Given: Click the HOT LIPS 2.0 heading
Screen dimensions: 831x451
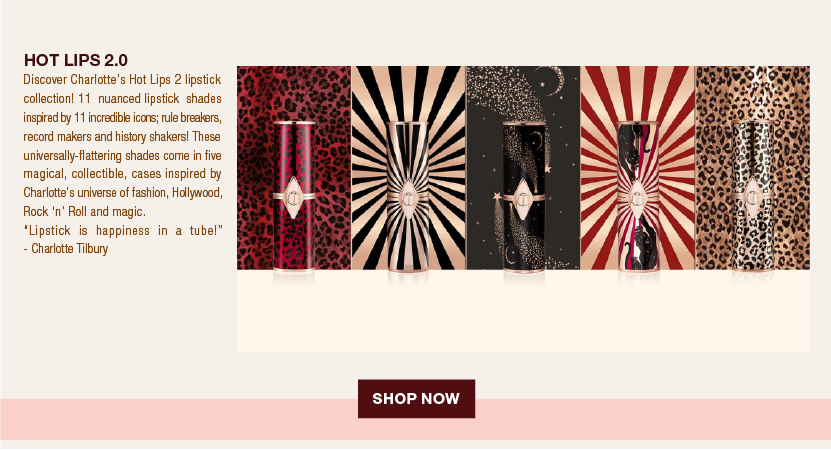Looking at the screenshot, I should click(x=76, y=60).
